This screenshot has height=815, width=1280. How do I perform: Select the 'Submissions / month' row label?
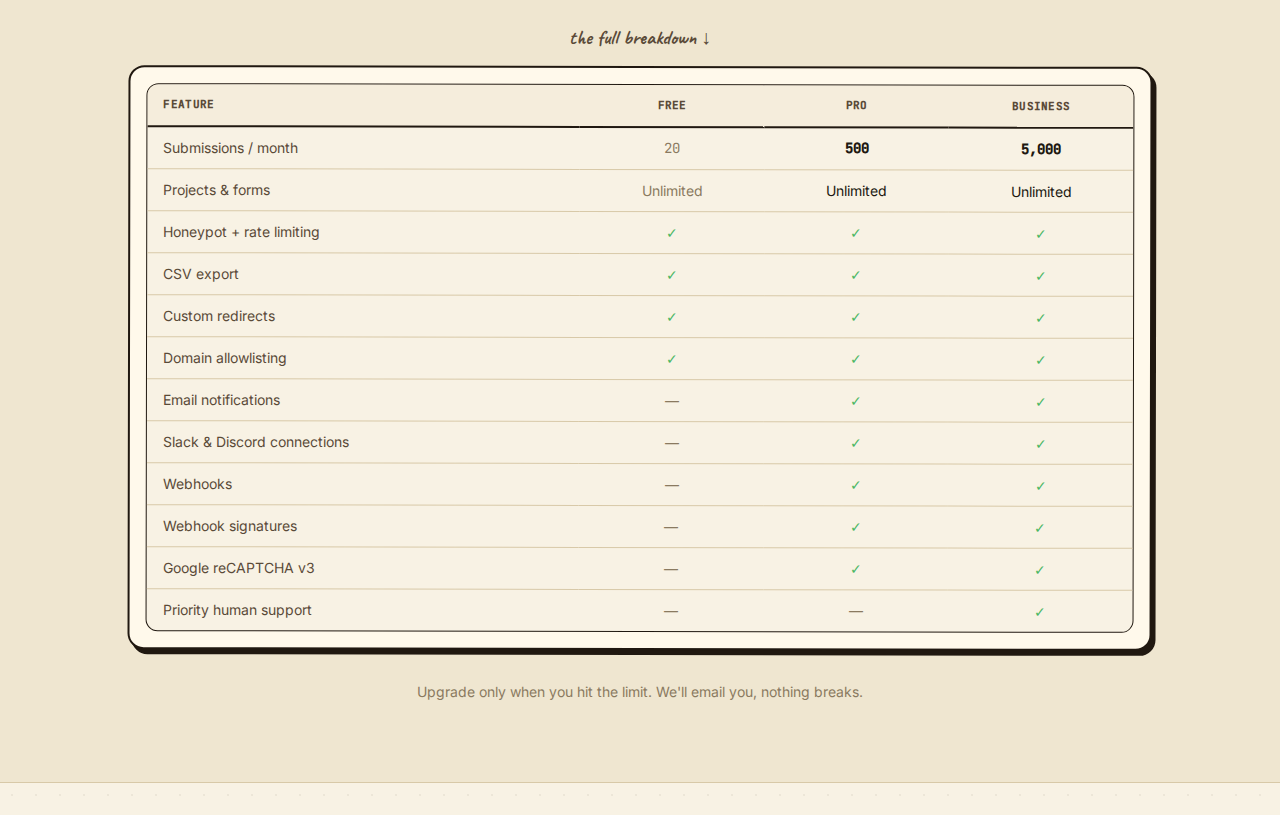(230, 148)
